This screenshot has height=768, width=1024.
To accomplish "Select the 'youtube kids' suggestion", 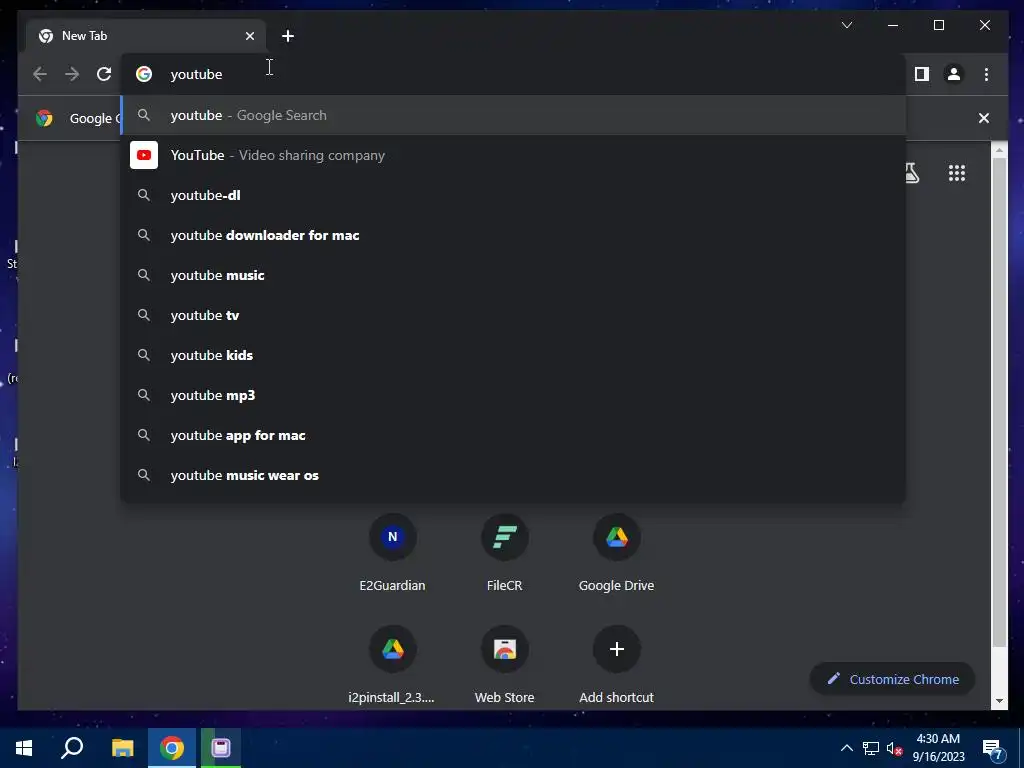I will pyautogui.click(x=513, y=355).
